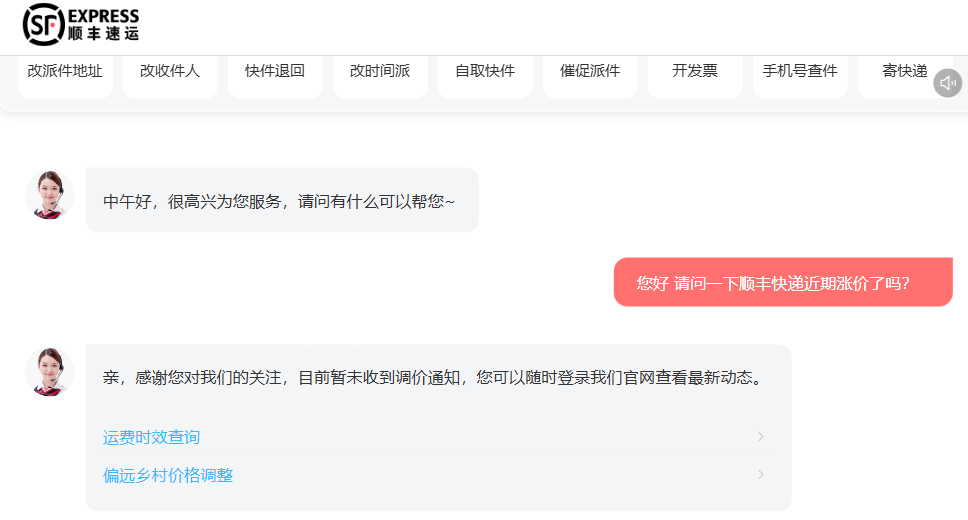Toggle the speaker sound icon
The width and height of the screenshot is (968, 520).
pyautogui.click(x=947, y=83)
